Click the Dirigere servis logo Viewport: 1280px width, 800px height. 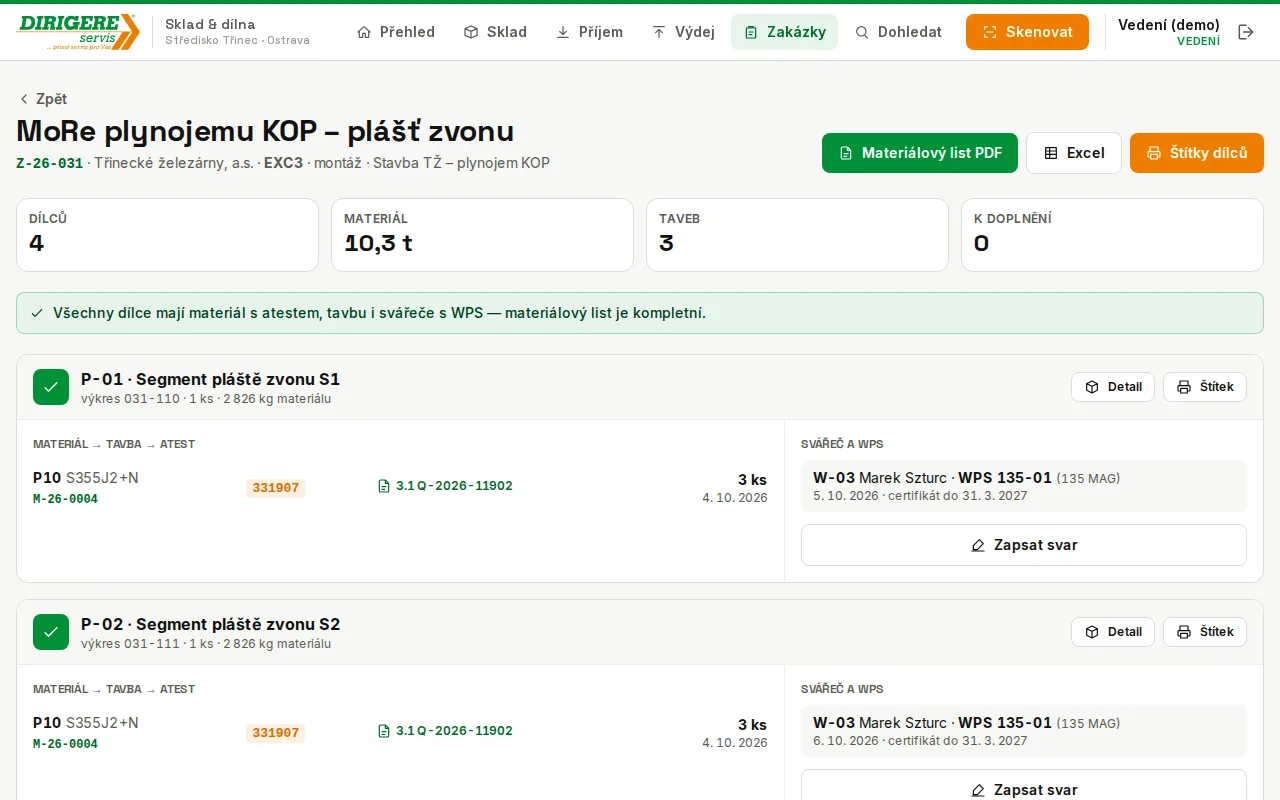click(x=78, y=32)
